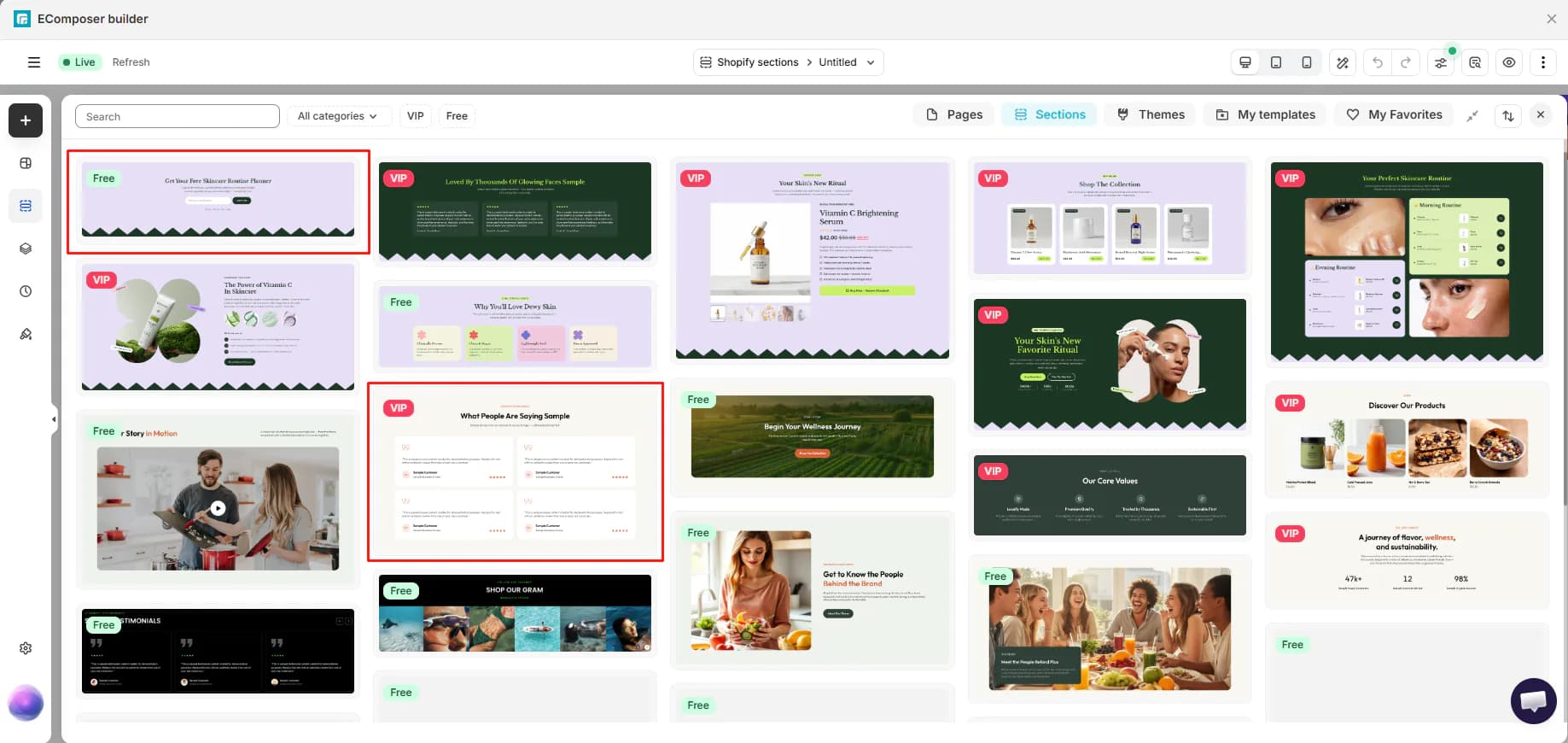The width and height of the screenshot is (1568, 743).
Task: Click the template Search field
Action: click(178, 116)
